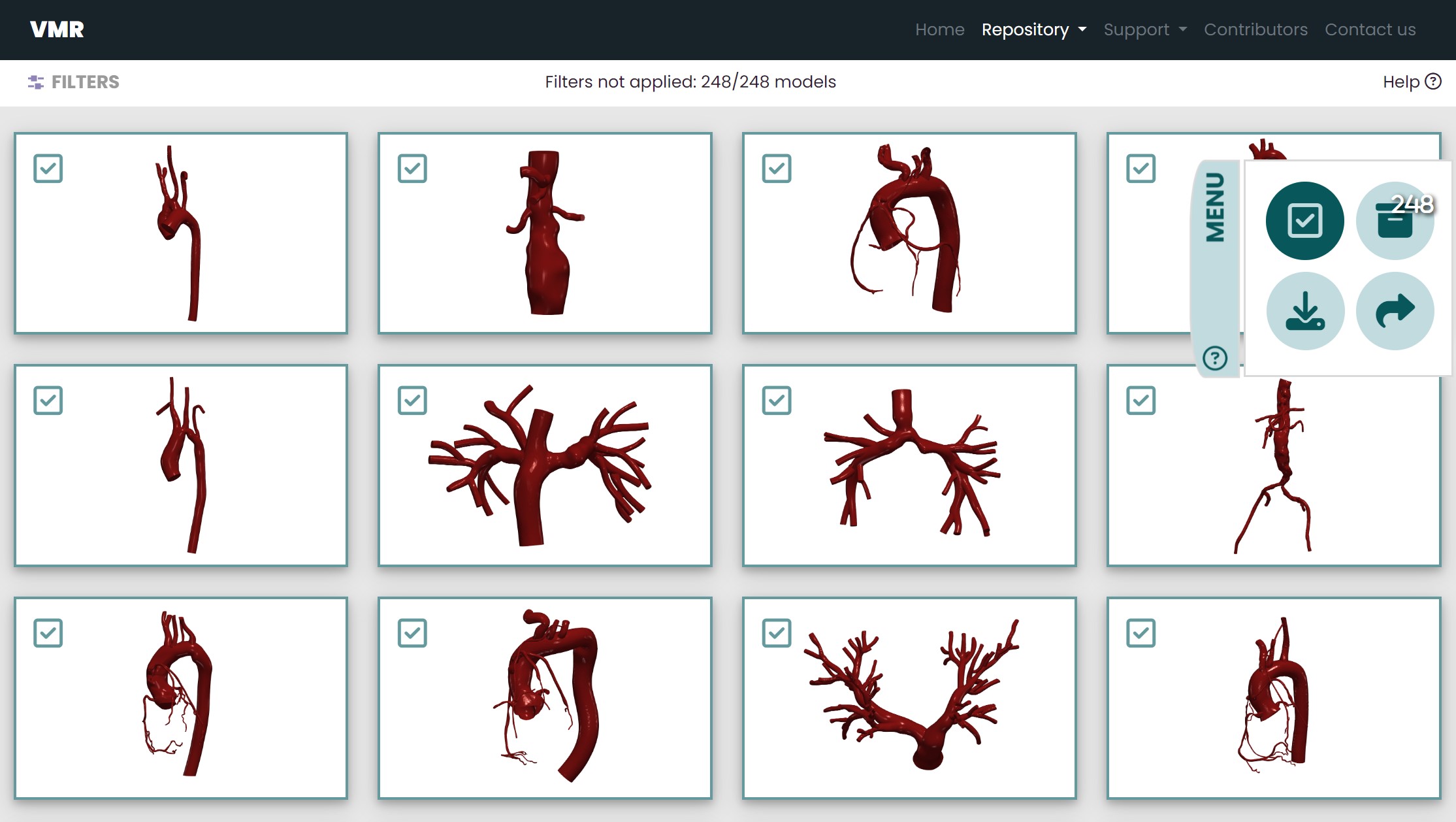The width and height of the screenshot is (1456, 822).
Task: Click the filters slider icon beside FILTERS
Action: [x=36, y=82]
